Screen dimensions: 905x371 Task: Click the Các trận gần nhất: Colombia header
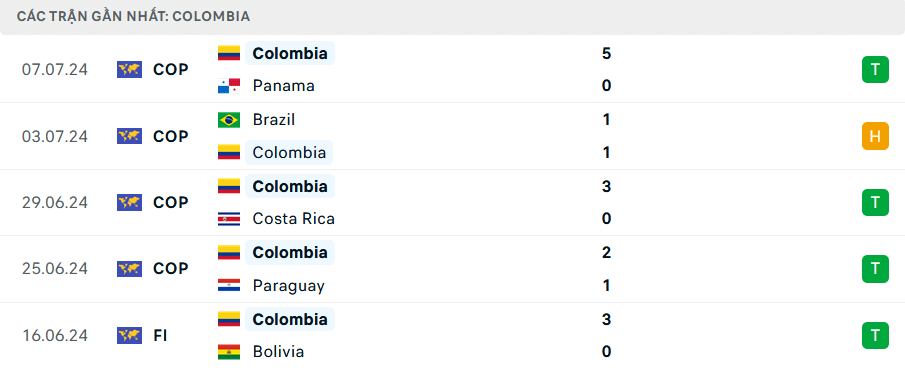point(133,17)
